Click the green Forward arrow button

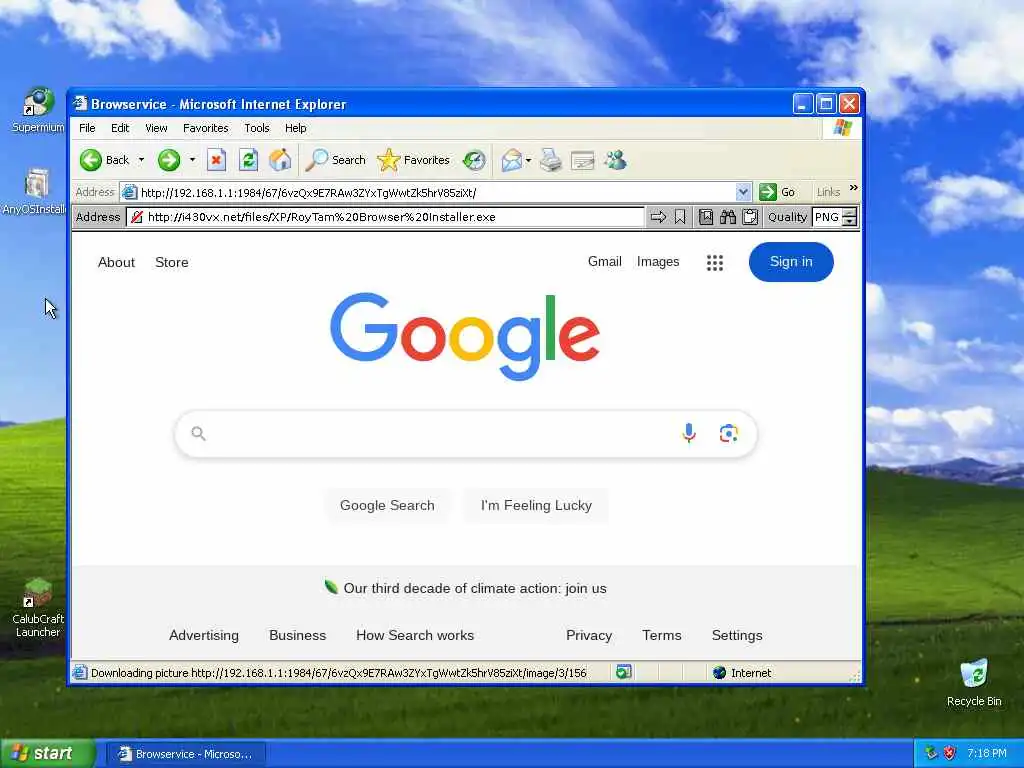[169, 160]
